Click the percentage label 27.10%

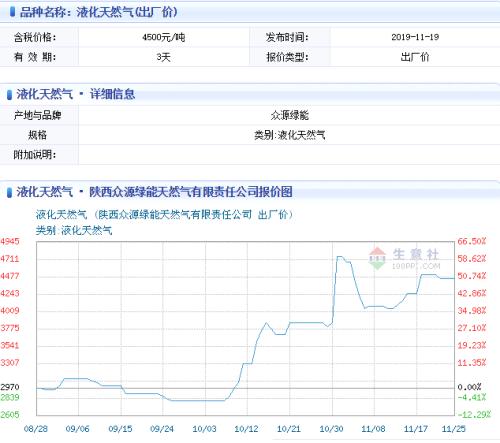472,328
